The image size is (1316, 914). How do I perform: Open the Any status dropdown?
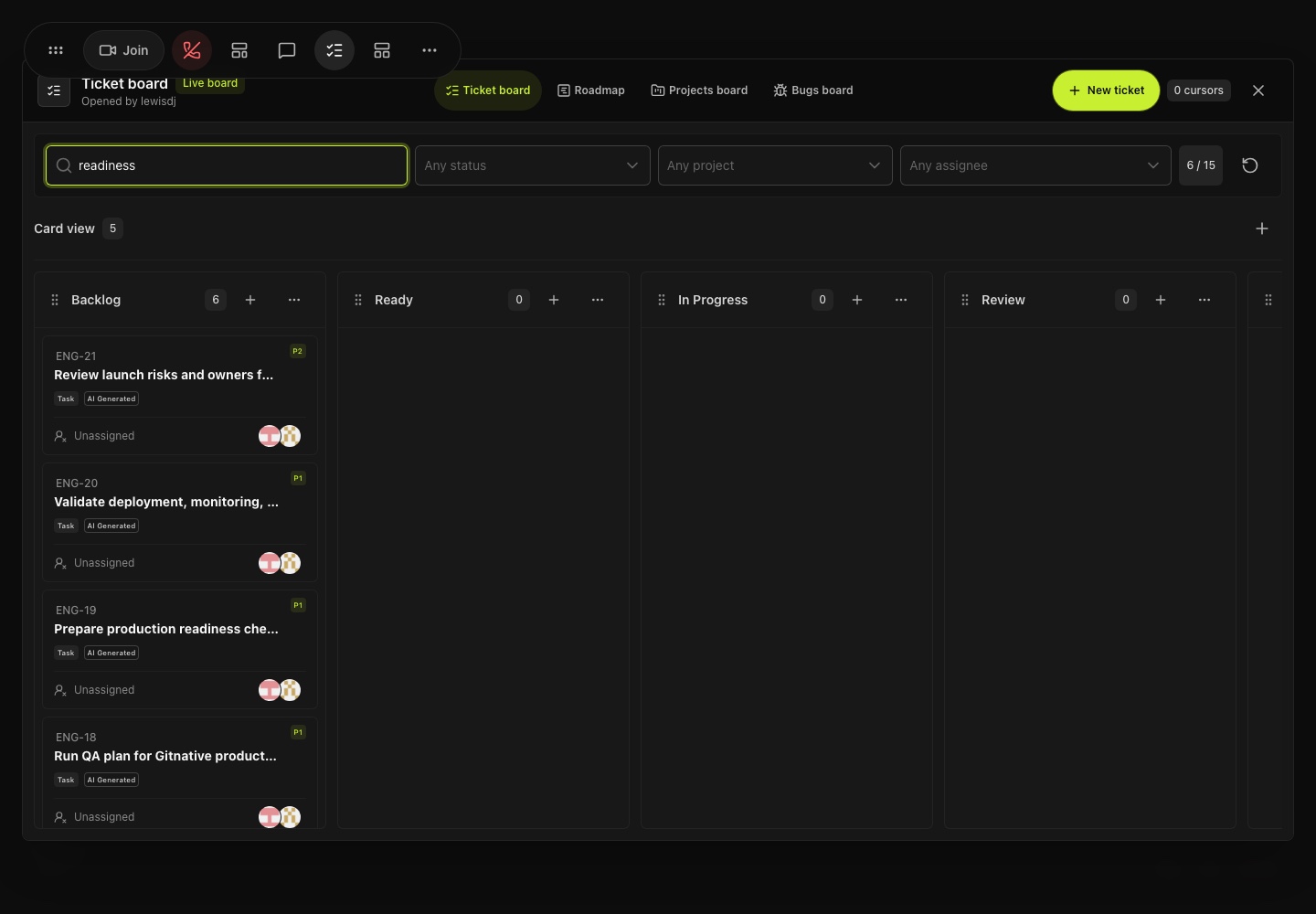(533, 165)
